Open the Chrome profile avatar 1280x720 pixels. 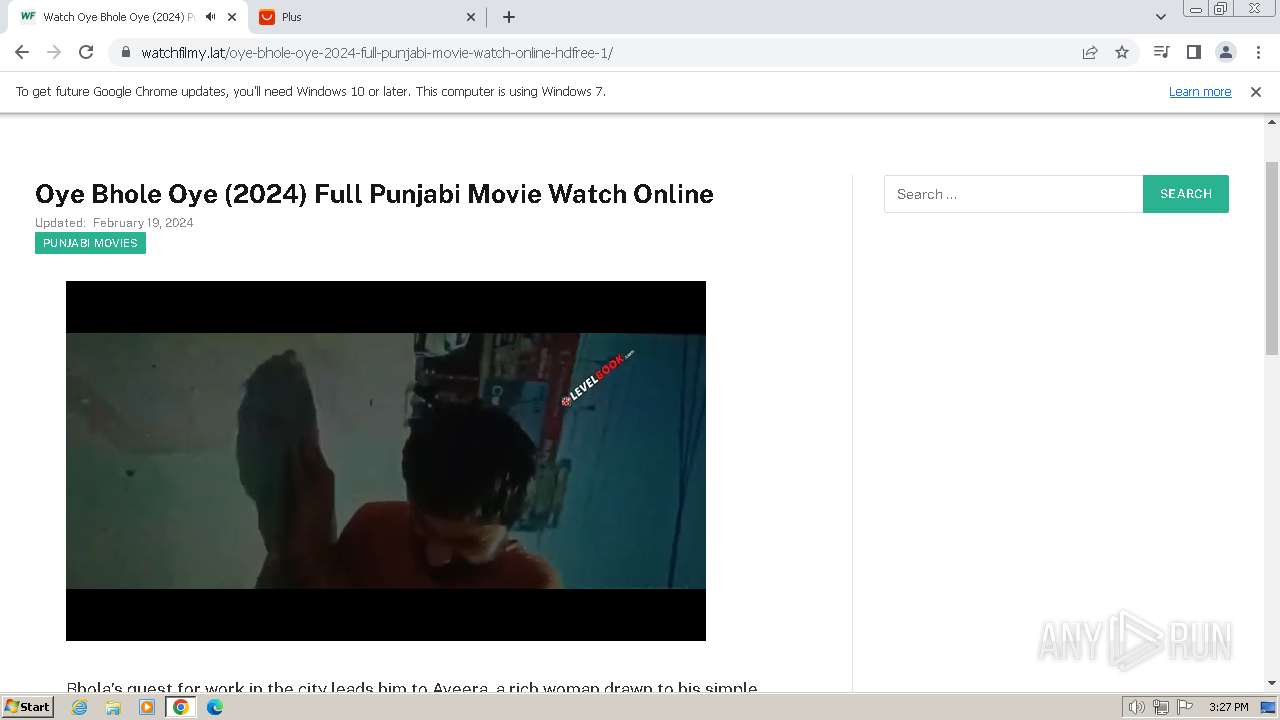(x=1226, y=52)
